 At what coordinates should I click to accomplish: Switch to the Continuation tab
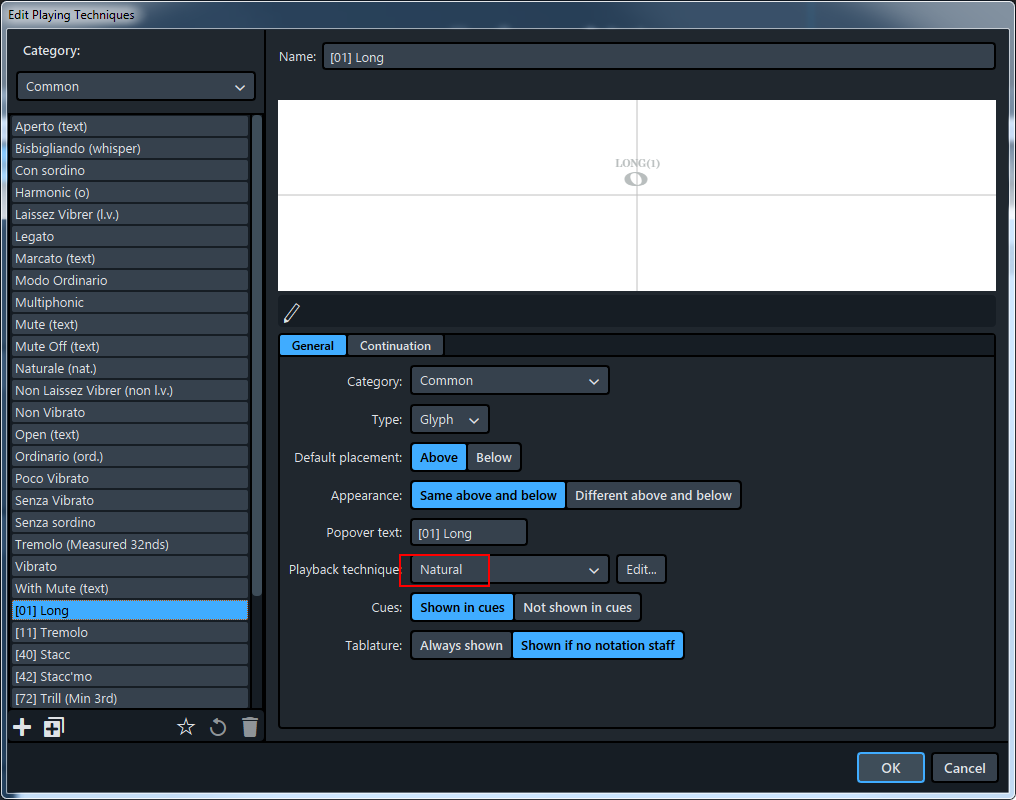pos(395,345)
